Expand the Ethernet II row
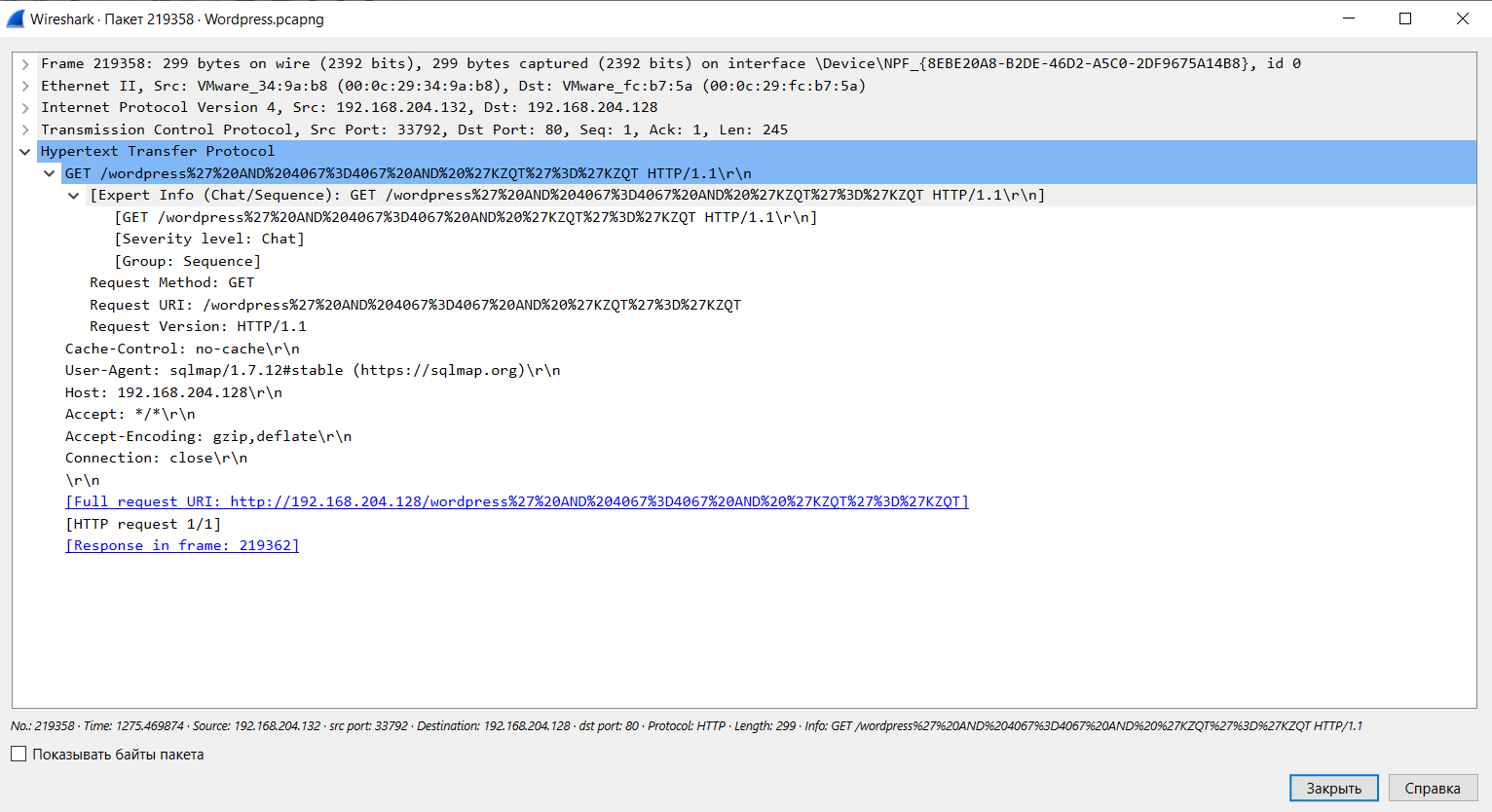This screenshot has height=812, width=1492. coord(25,86)
